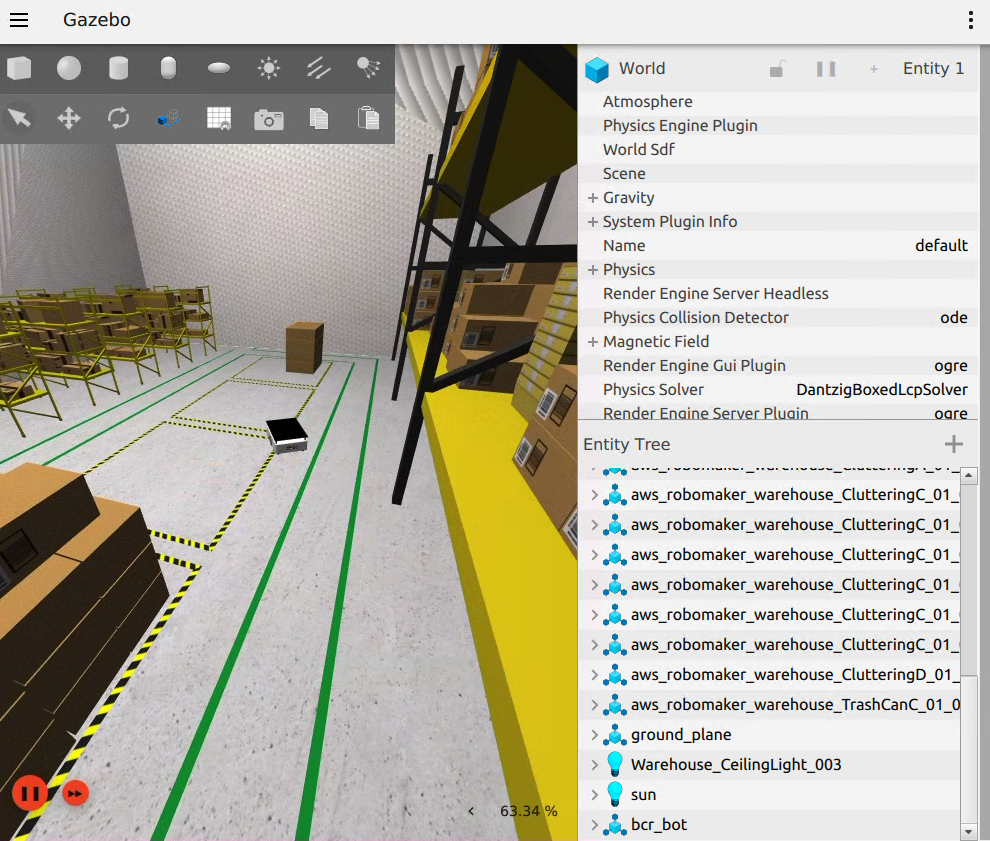Screen dimensions: 990x841
Task: Open the hamburger menu
Action: pos(19,20)
